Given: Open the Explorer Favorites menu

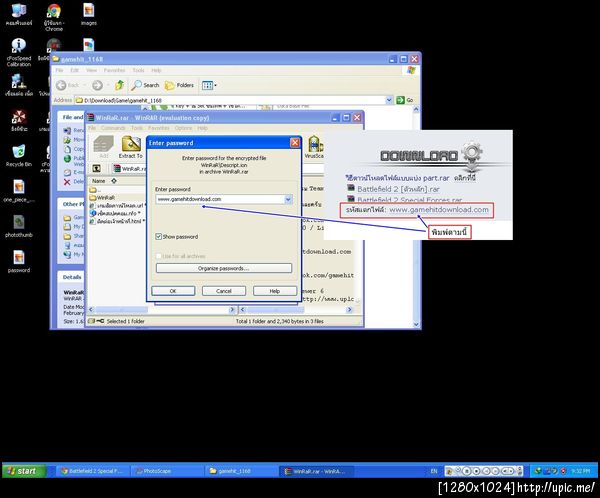Looking at the screenshot, I should (114, 70).
